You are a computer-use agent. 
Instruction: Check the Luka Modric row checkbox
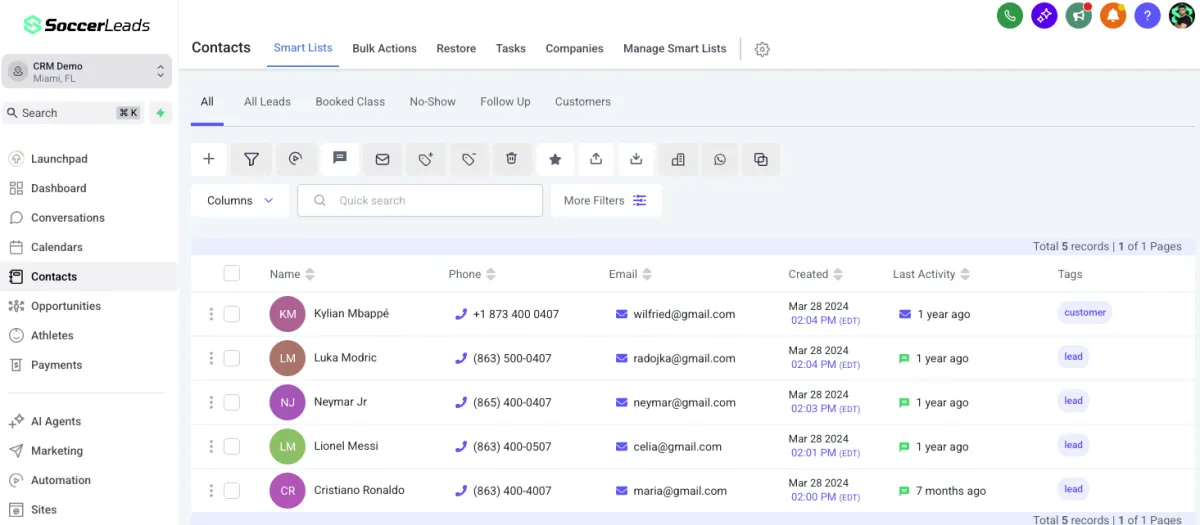point(232,358)
